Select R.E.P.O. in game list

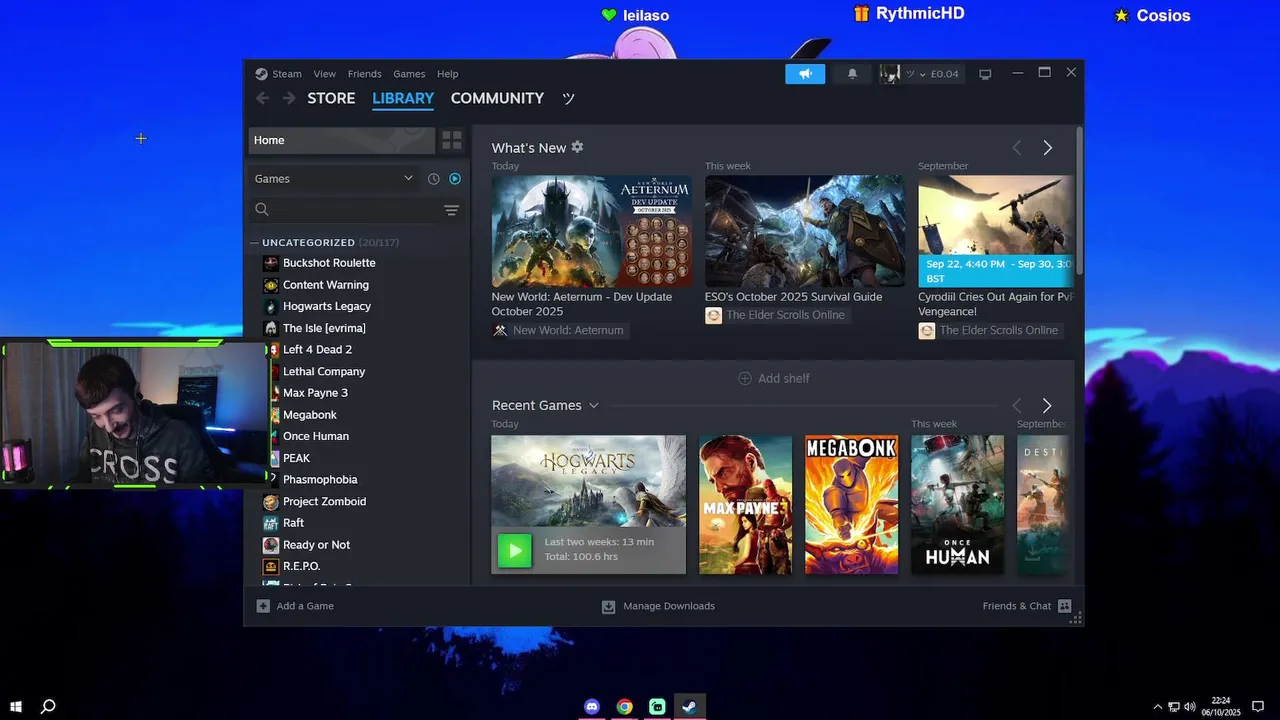point(301,566)
